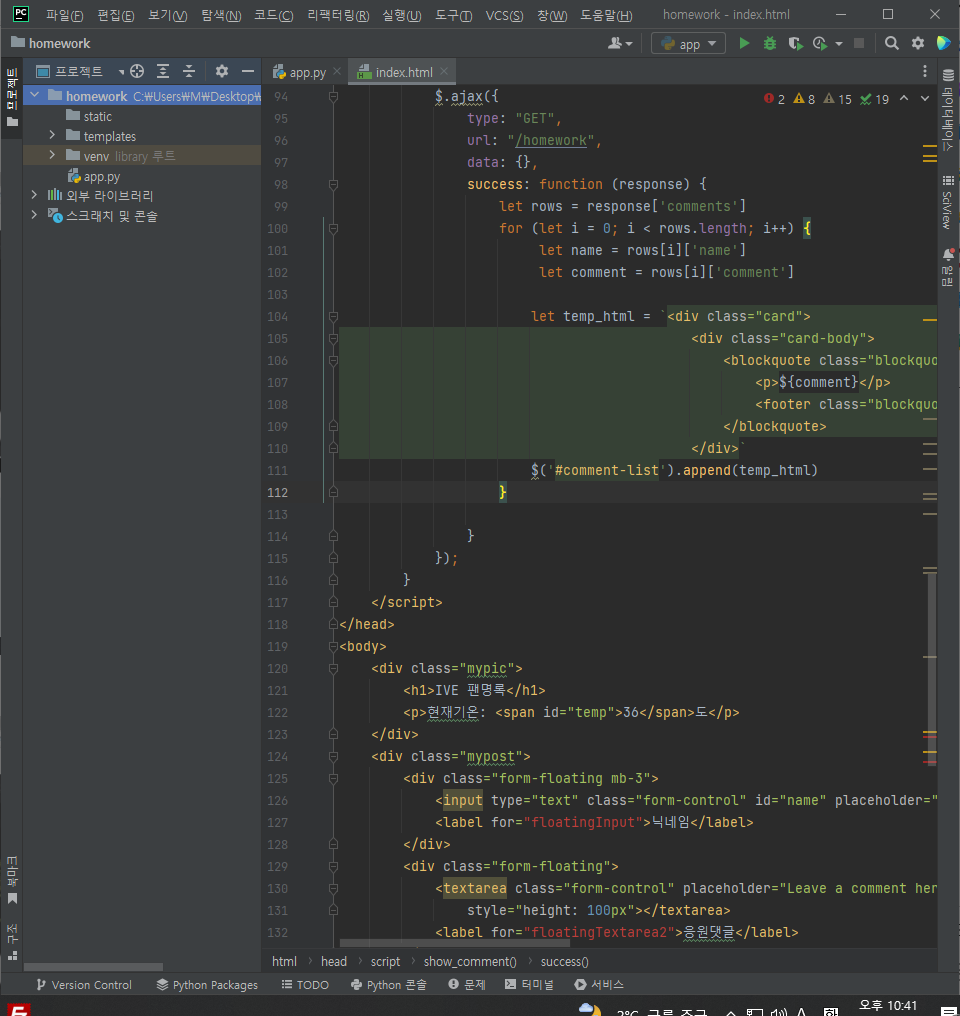
Task: Open the SciView tool window
Action: click(948, 202)
